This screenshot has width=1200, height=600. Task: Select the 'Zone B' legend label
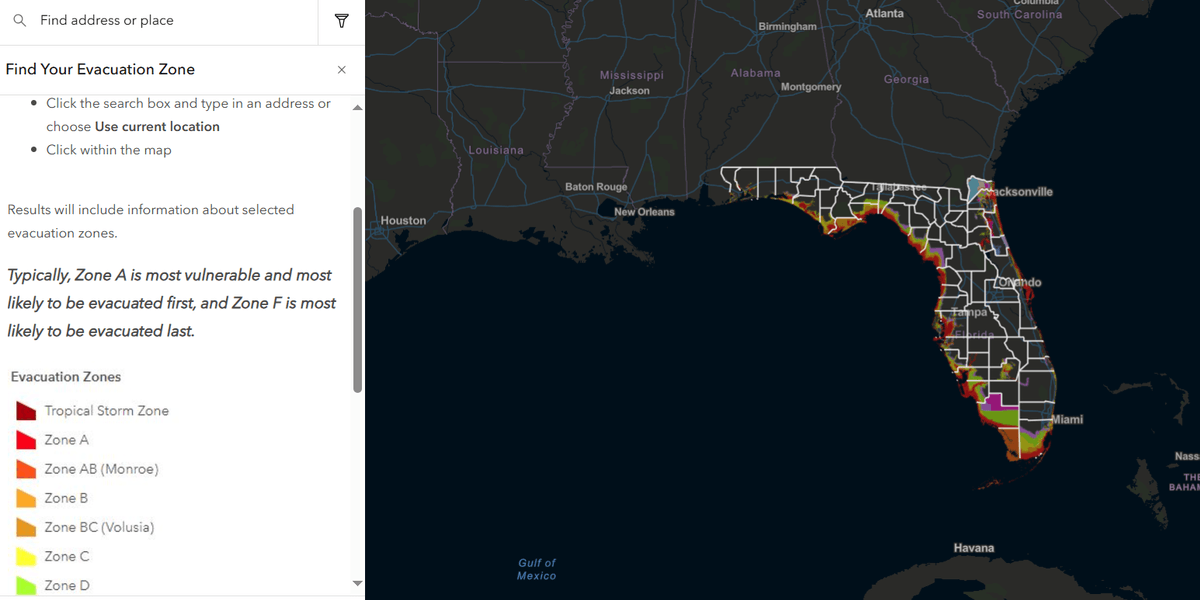(x=66, y=498)
